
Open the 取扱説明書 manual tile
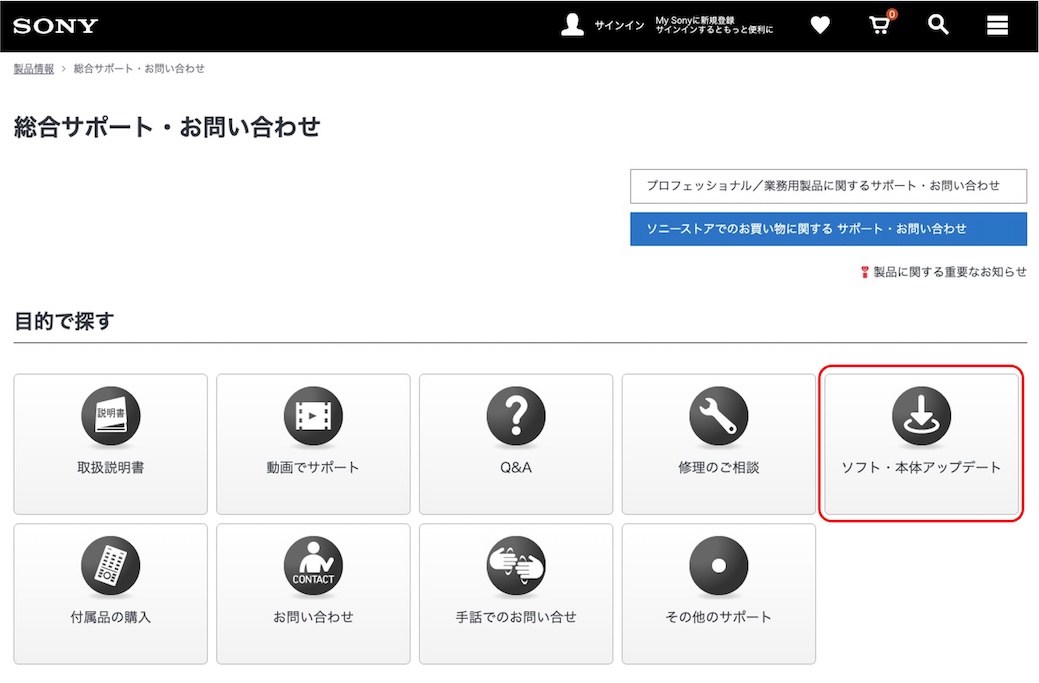tap(110, 444)
